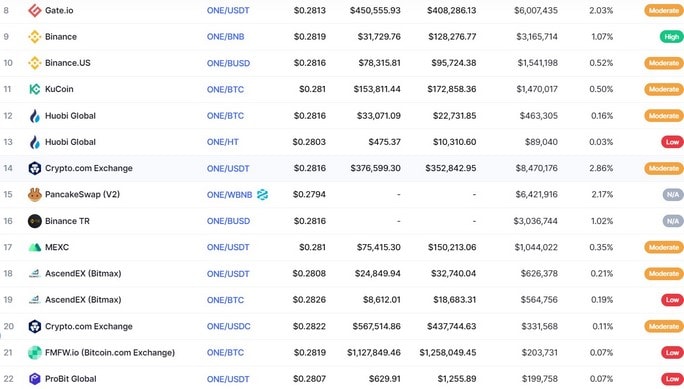Click the Binance TR round black logo

34,221
